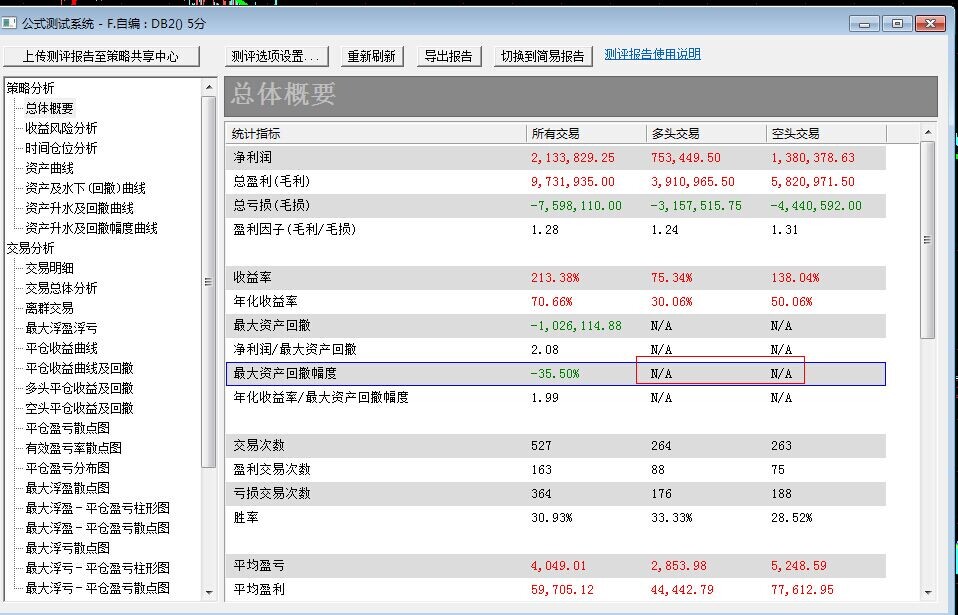Click the tree panel scrollbar thumb
This screenshot has width=958, height=615.
(209, 282)
